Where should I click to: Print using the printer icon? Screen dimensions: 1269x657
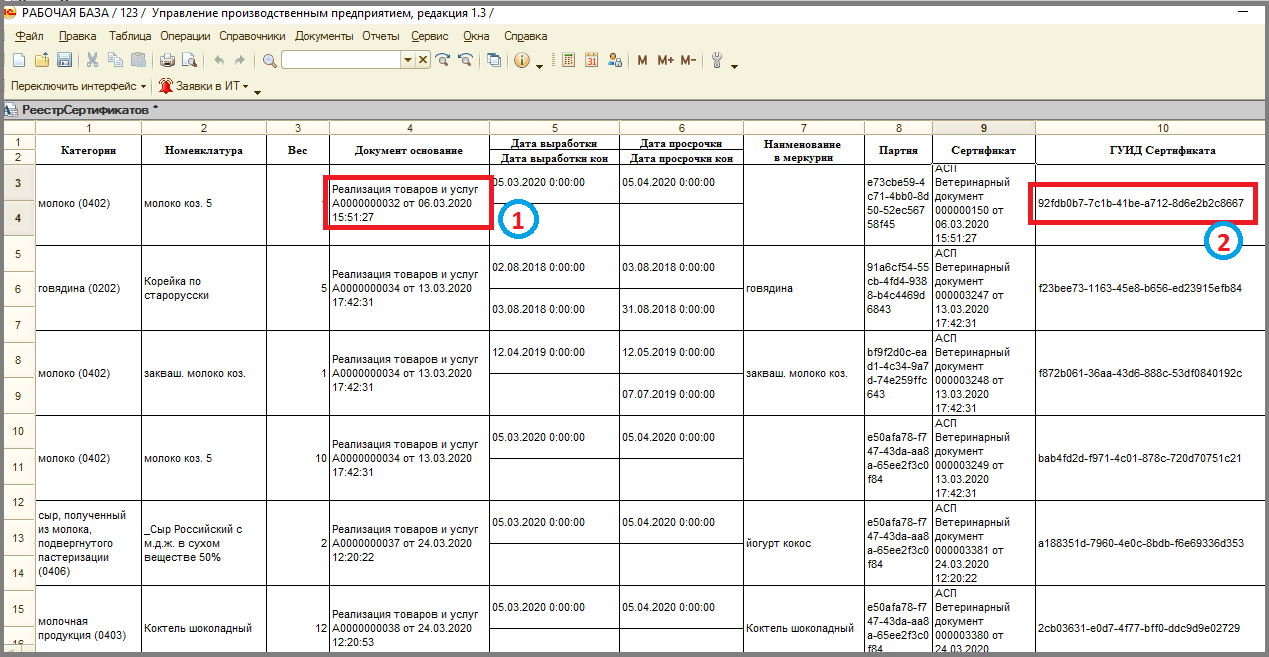pyautogui.click(x=167, y=60)
